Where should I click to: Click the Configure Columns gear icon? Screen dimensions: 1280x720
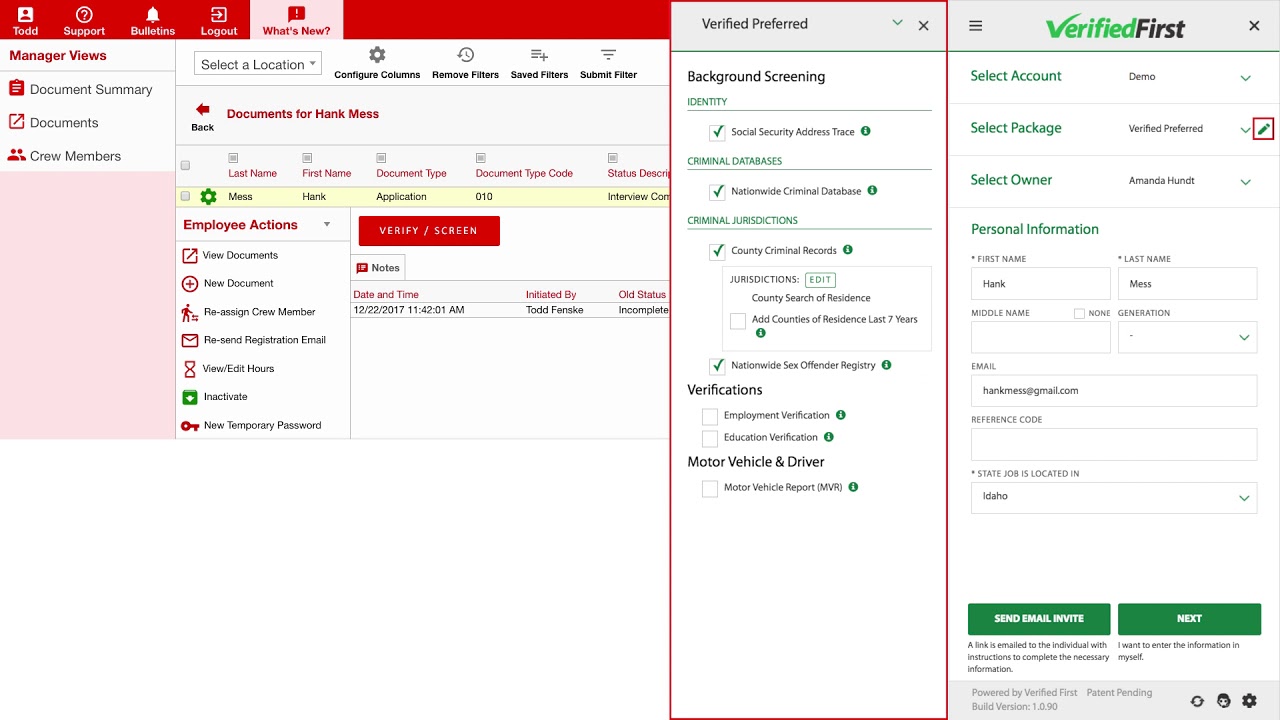pos(377,55)
